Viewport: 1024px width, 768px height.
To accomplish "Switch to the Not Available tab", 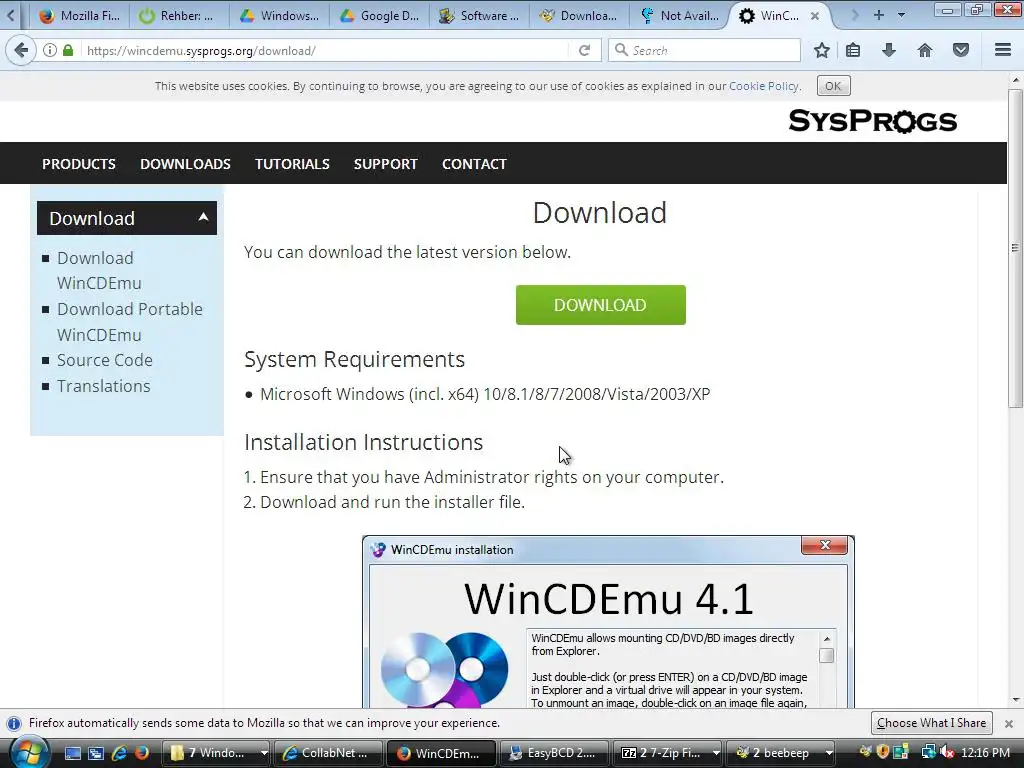I will click(x=679, y=16).
